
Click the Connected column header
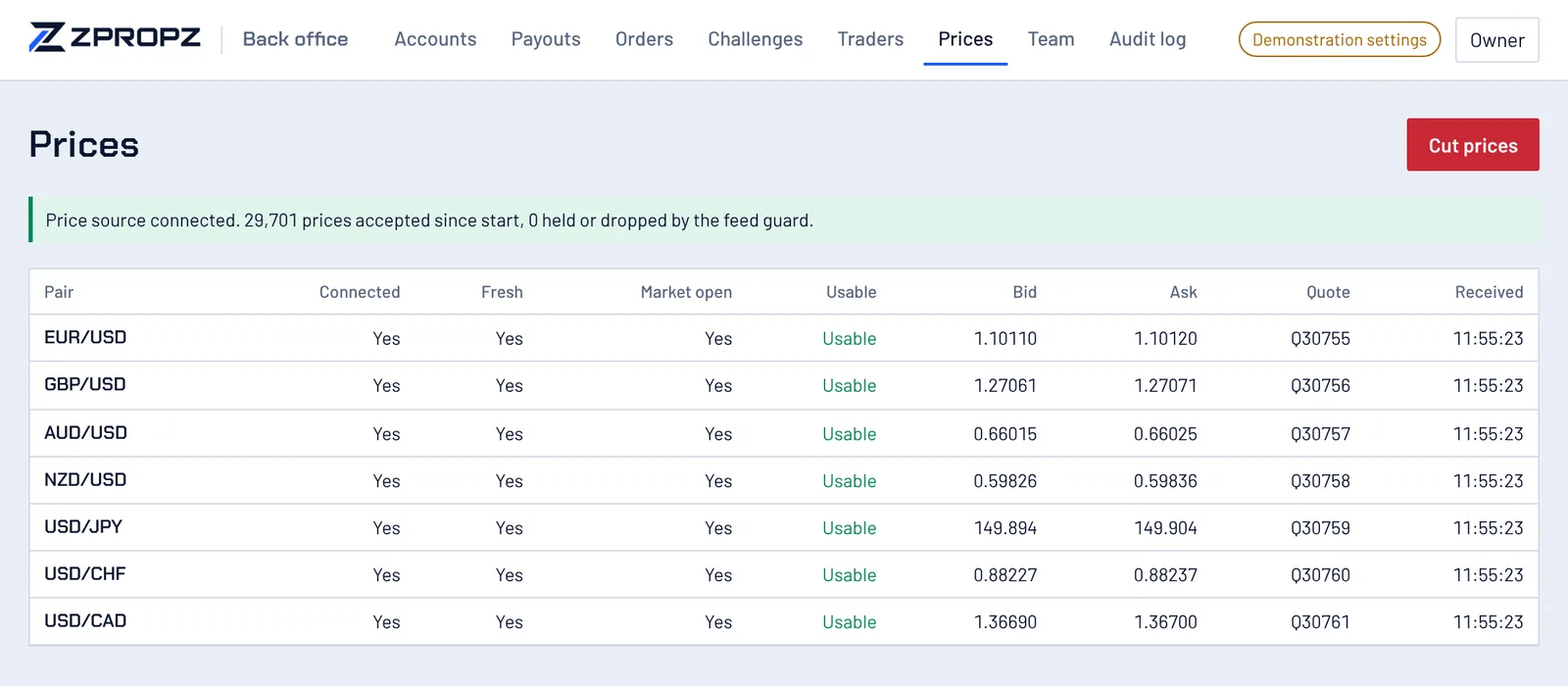(360, 292)
